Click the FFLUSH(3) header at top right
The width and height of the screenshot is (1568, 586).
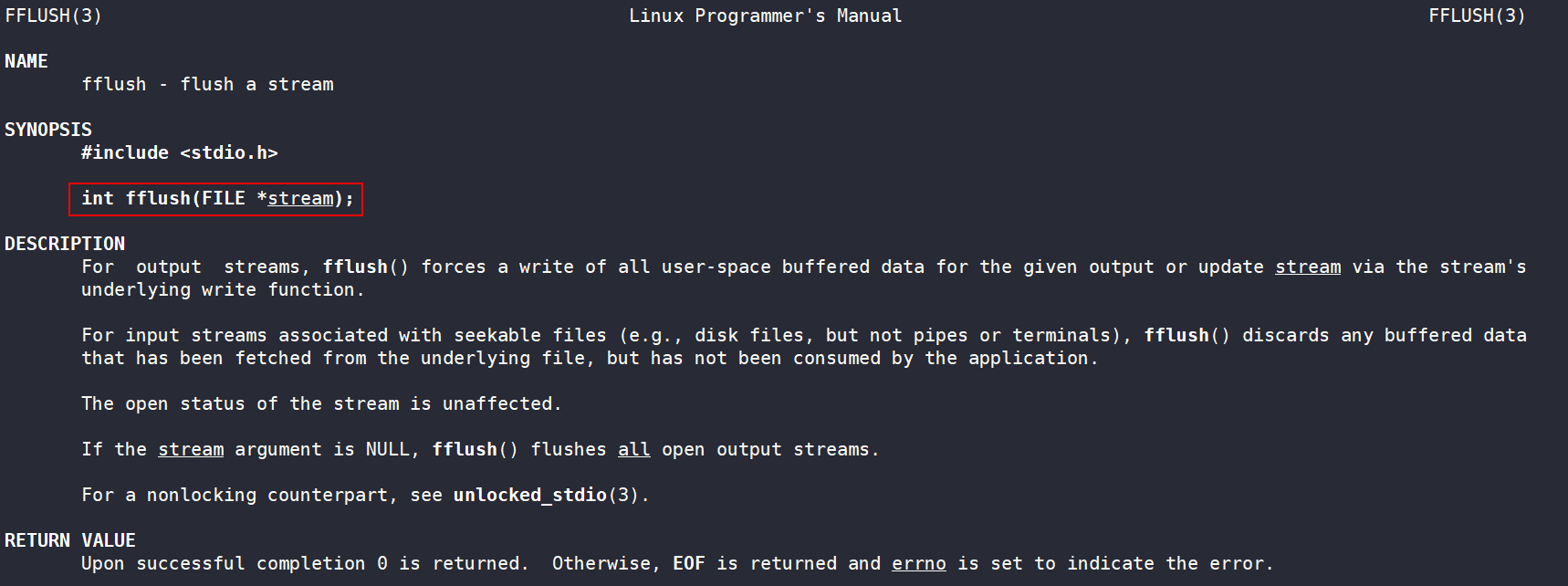pyautogui.click(x=1478, y=16)
